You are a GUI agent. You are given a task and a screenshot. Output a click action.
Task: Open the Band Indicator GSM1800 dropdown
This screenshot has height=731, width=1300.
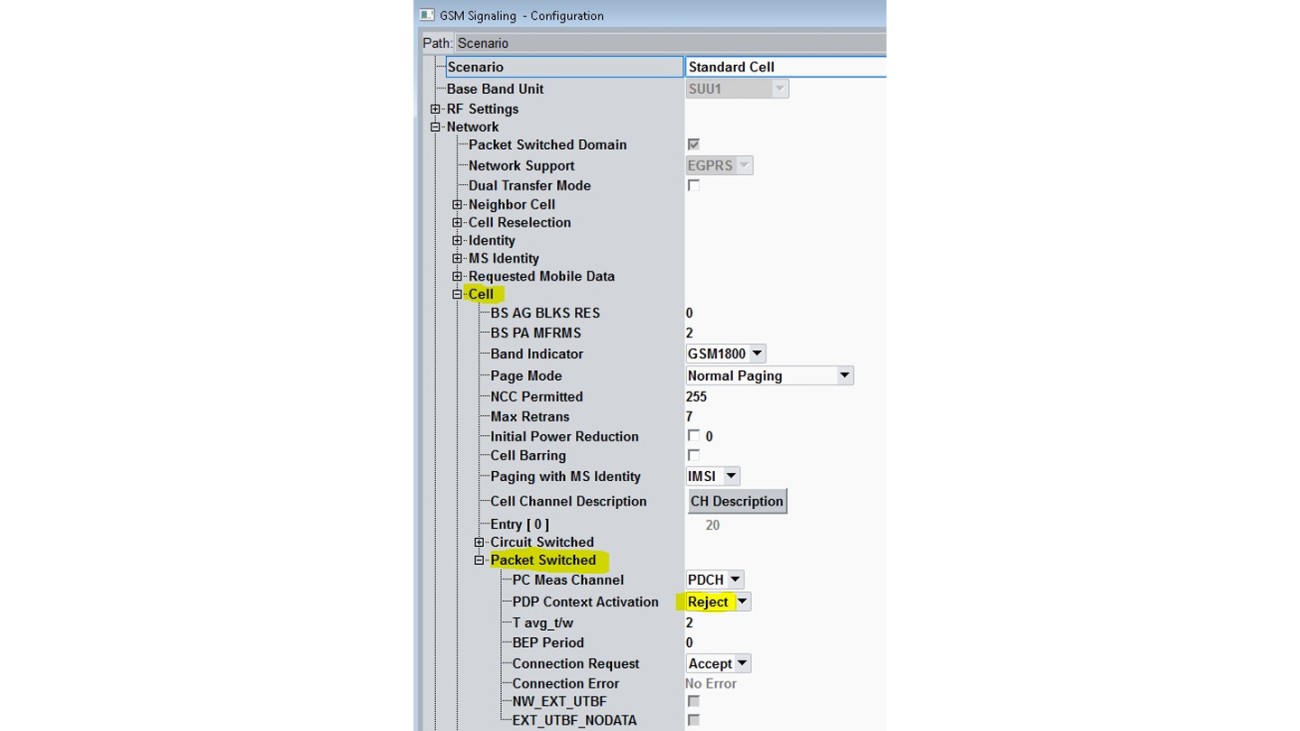tap(726, 353)
